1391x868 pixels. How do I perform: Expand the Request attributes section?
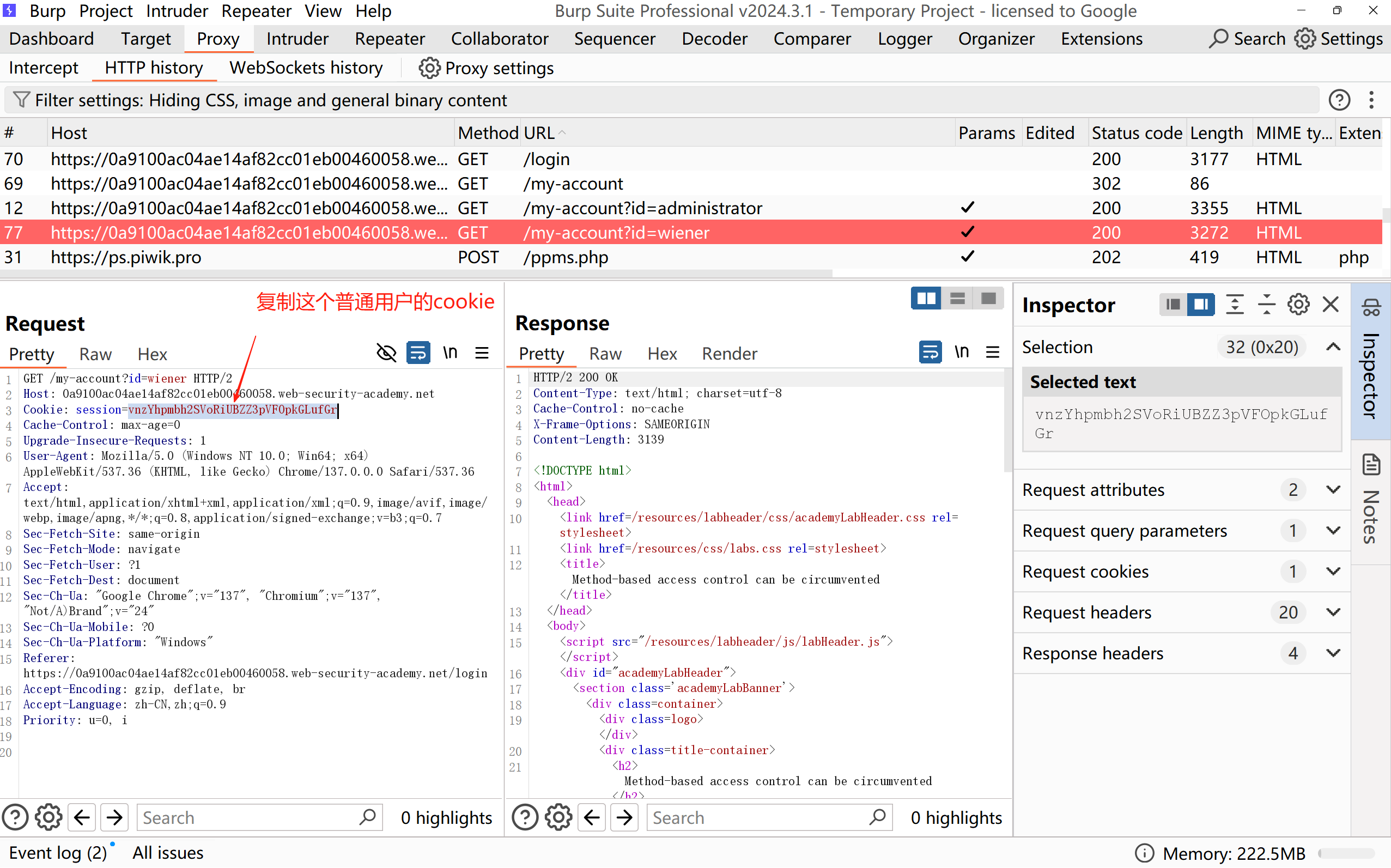[x=1333, y=490]
